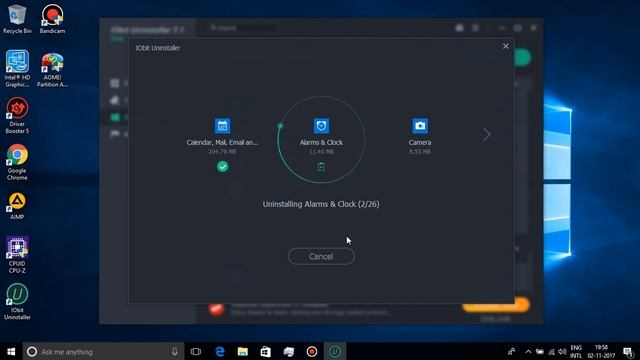This screenshot has height=360, width=640.
Task: Open Microsoft Store from the taskbar
Action: point(266,351)
